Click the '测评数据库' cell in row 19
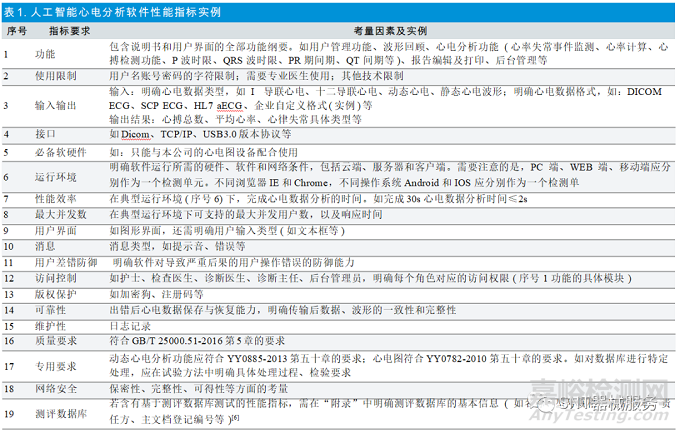 [x=56, y=411]
